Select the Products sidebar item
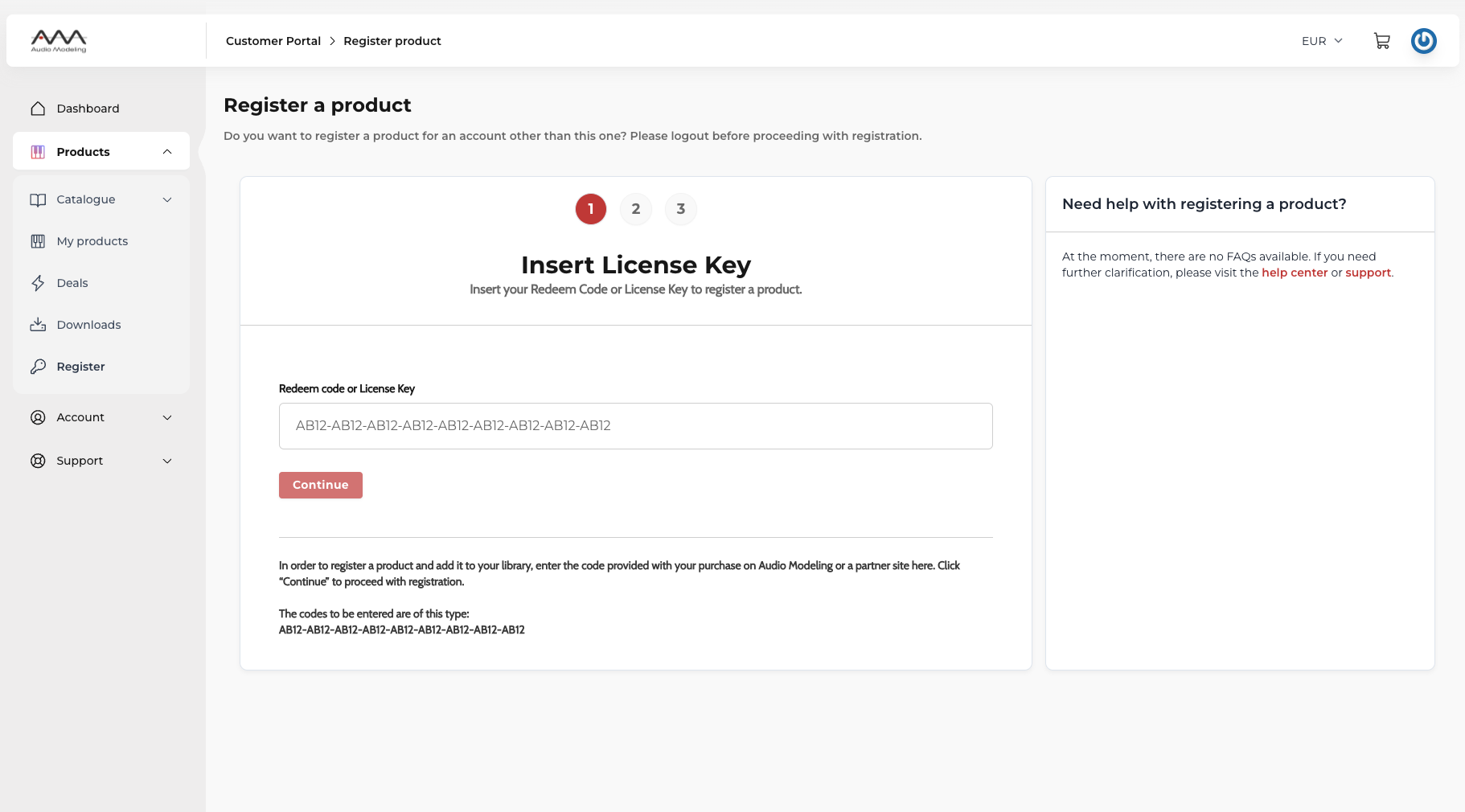Viewport: 1465px width, 812px height. click(101, 151)
